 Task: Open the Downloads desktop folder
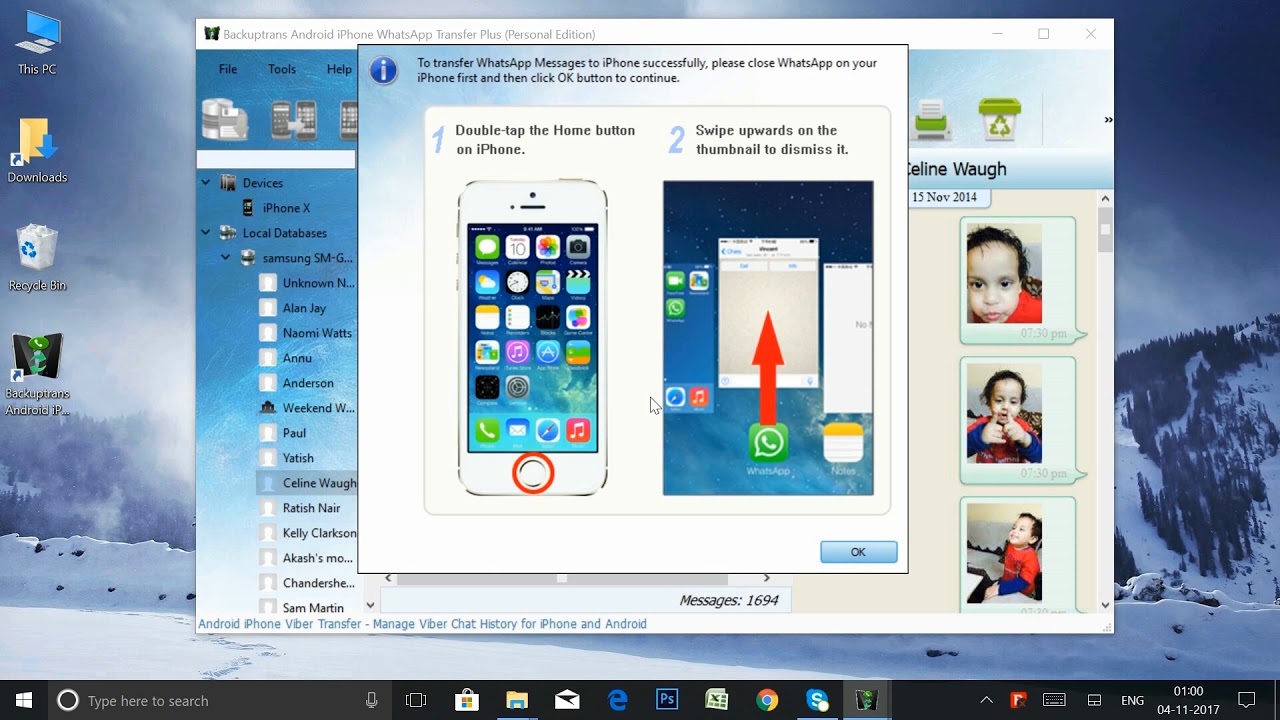coord(37,151)
